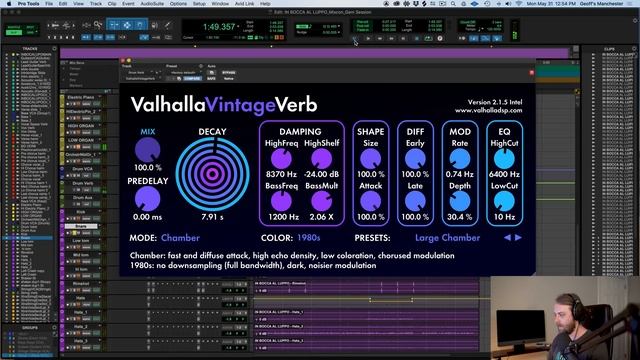Viewport: 640px width, 360px height.
Task: Open ValhallaVintageVerb insert selector dropdown
Action: pyautogui.click(x=142, y=78)
